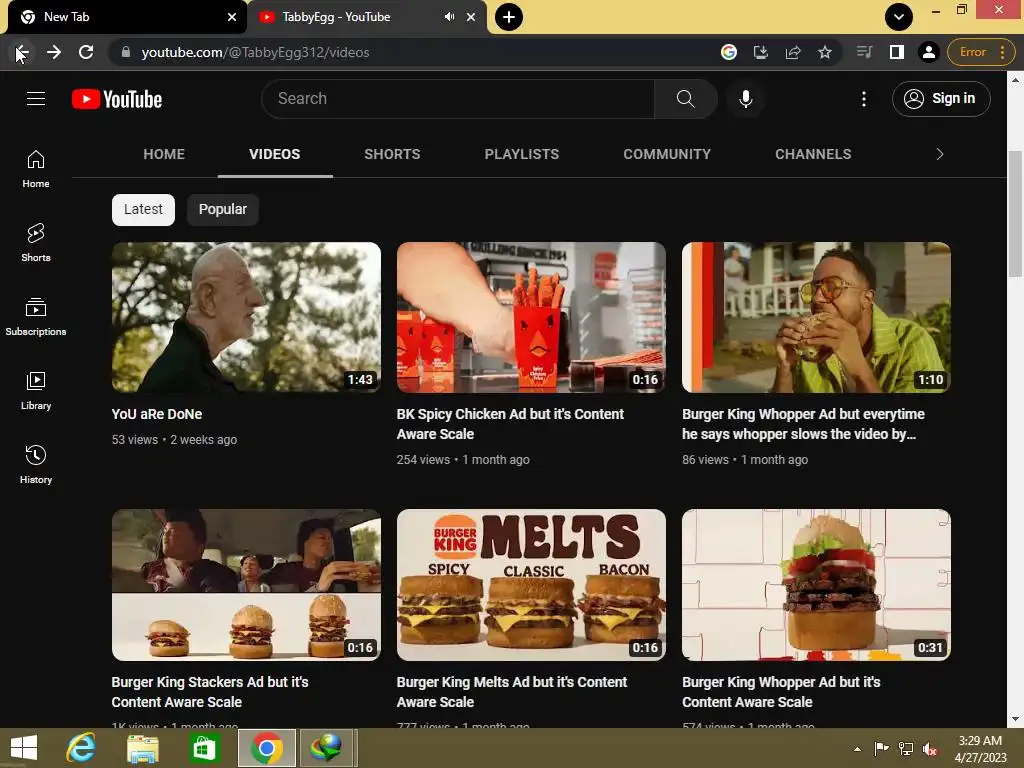The height and width of the screenshot is (768, 1024).
Task: Click the Google icon in address bar
Action: pyautogui.click(x=729, y=52)
